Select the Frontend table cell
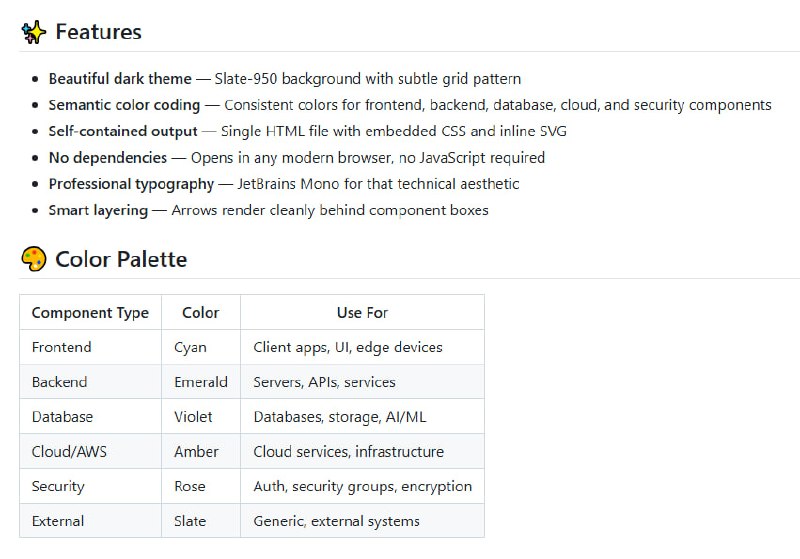 (x=62, y=347)
